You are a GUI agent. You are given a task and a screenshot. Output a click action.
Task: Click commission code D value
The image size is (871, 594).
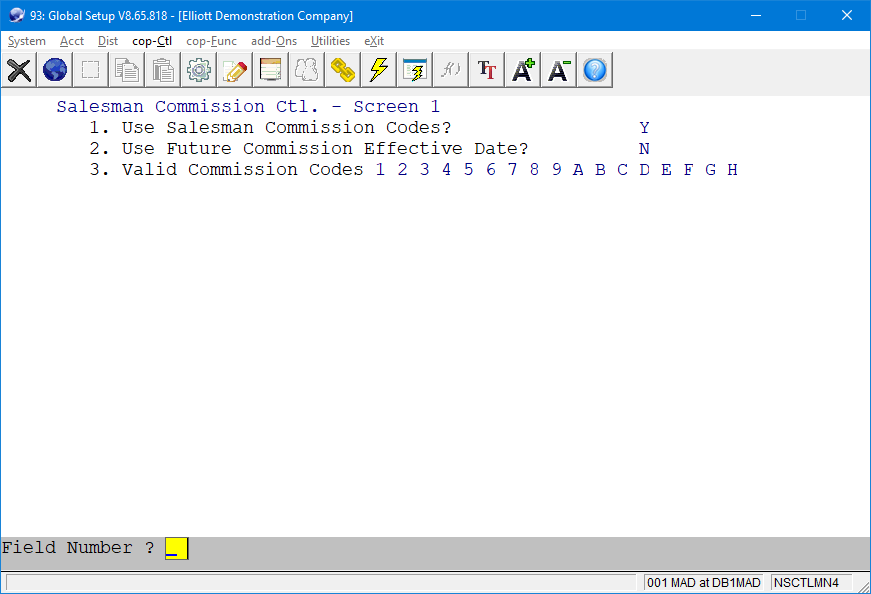[644, 169]
